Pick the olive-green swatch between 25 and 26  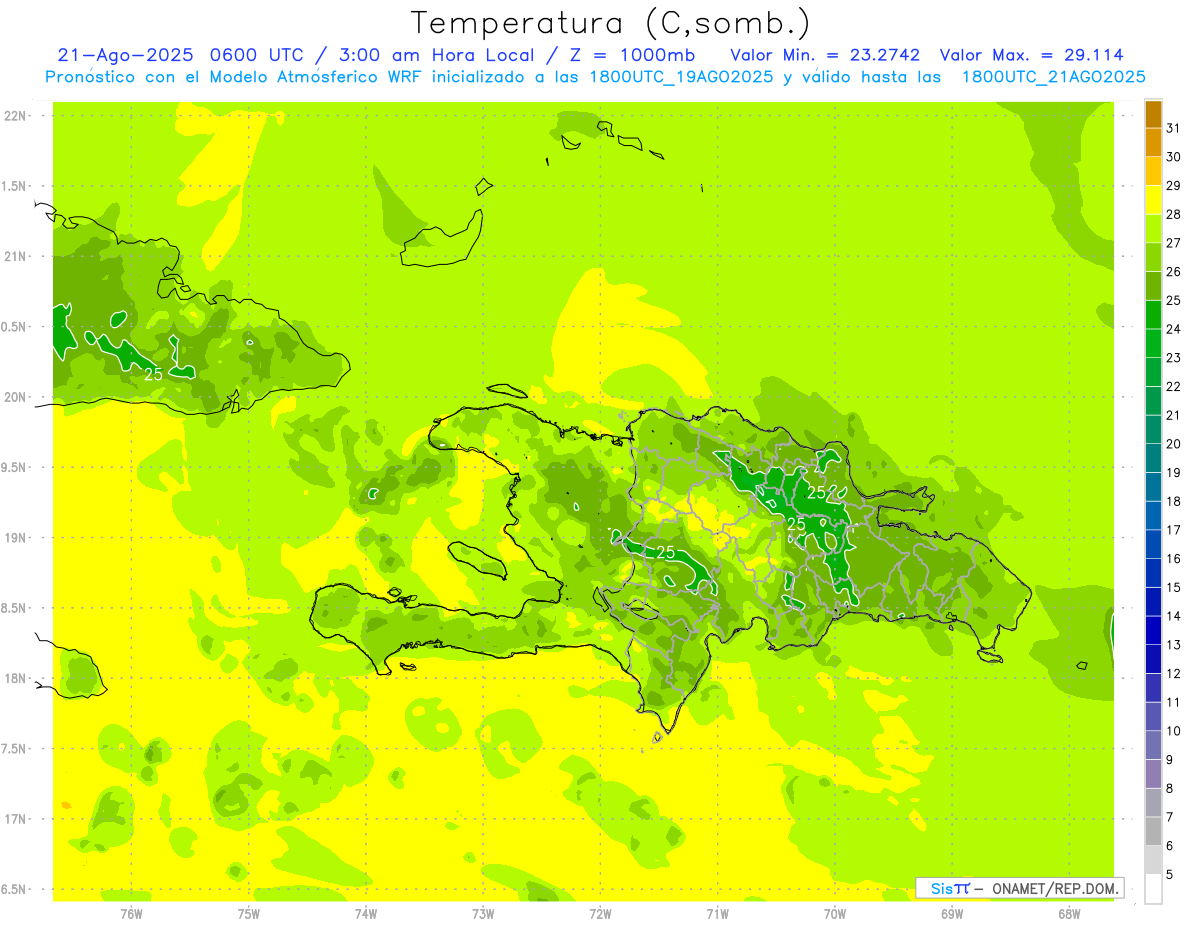point(1153,286)
